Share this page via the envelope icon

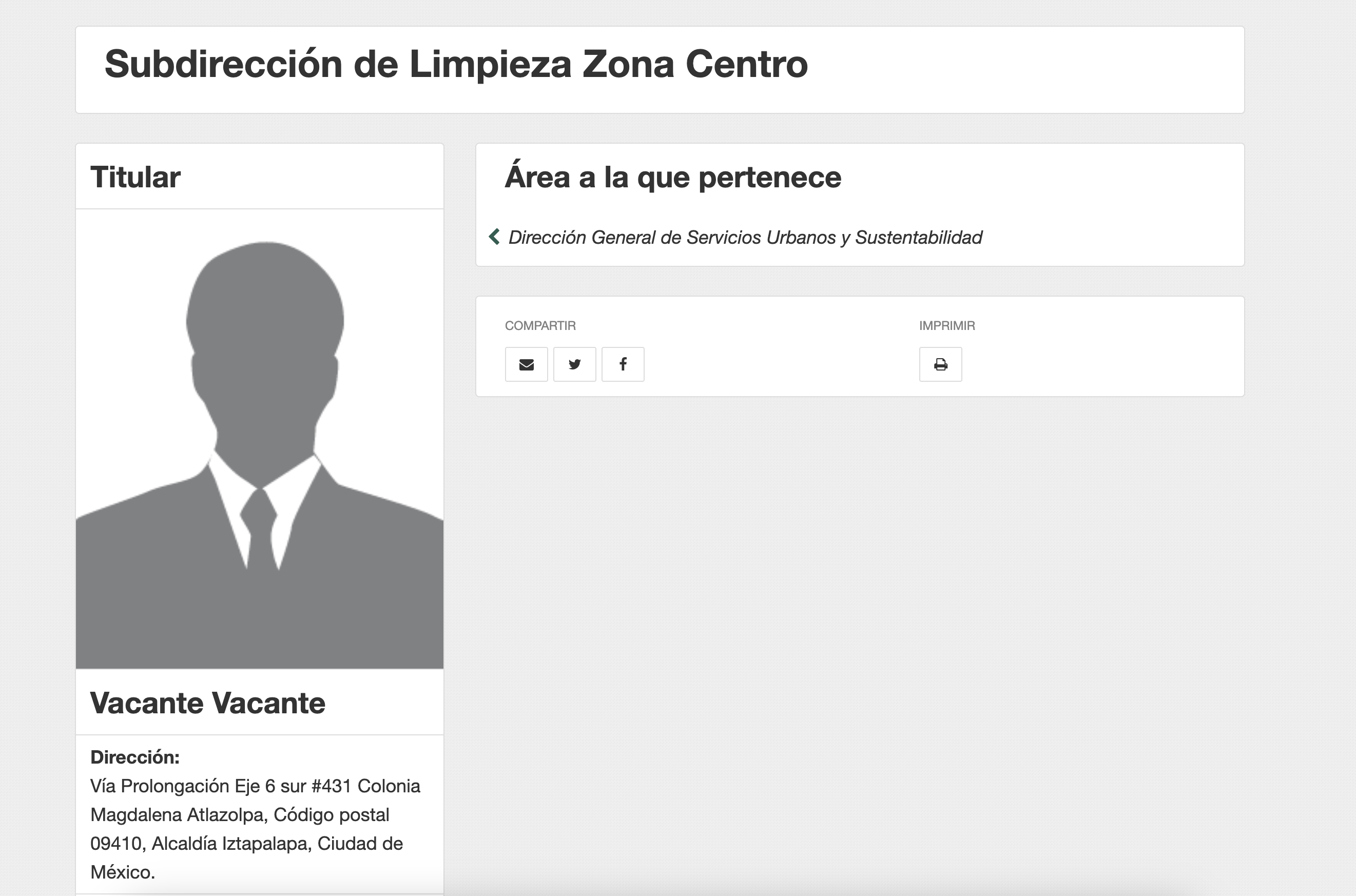526,364
